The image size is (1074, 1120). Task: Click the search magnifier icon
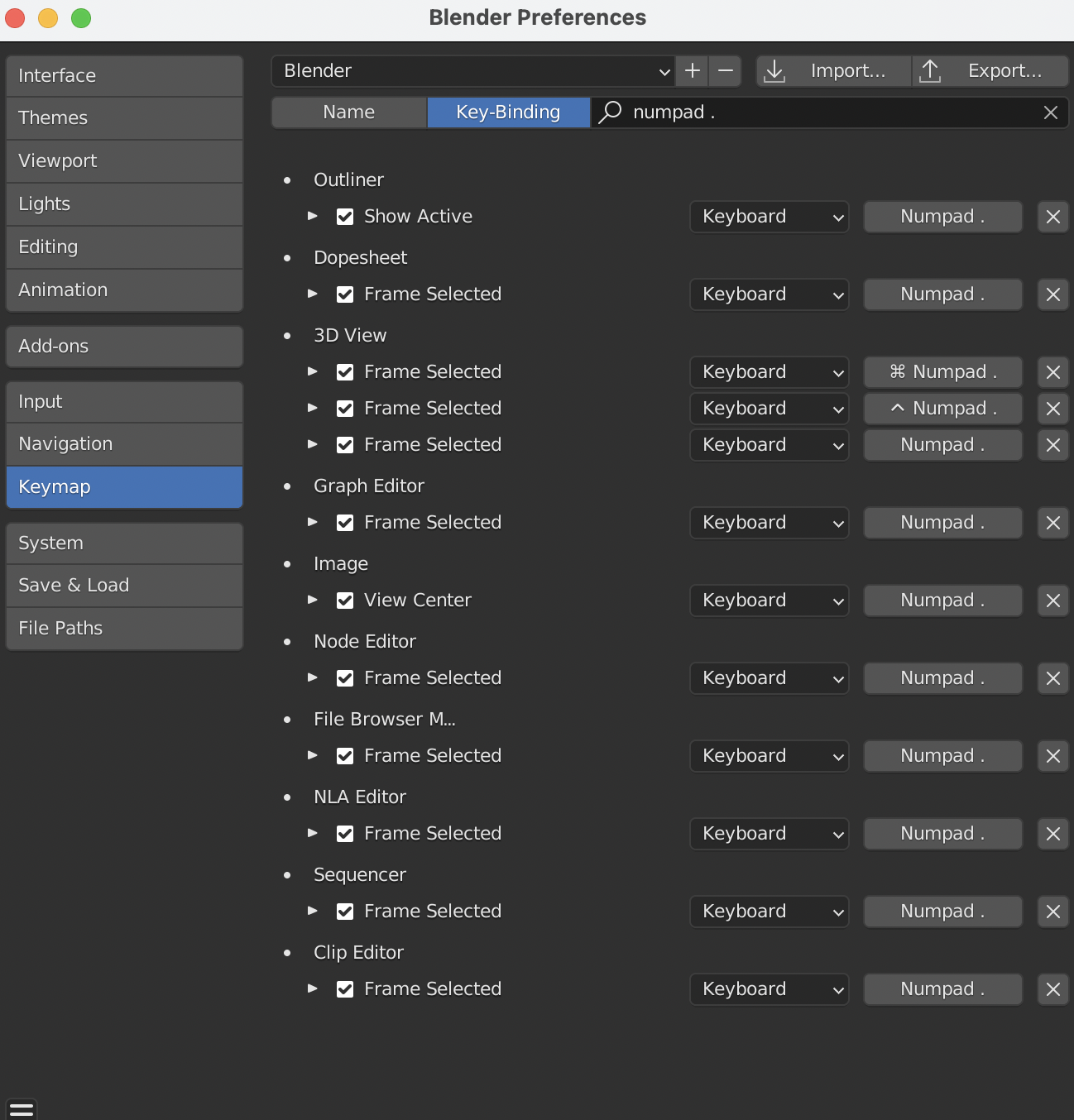[x=610, y=112]
